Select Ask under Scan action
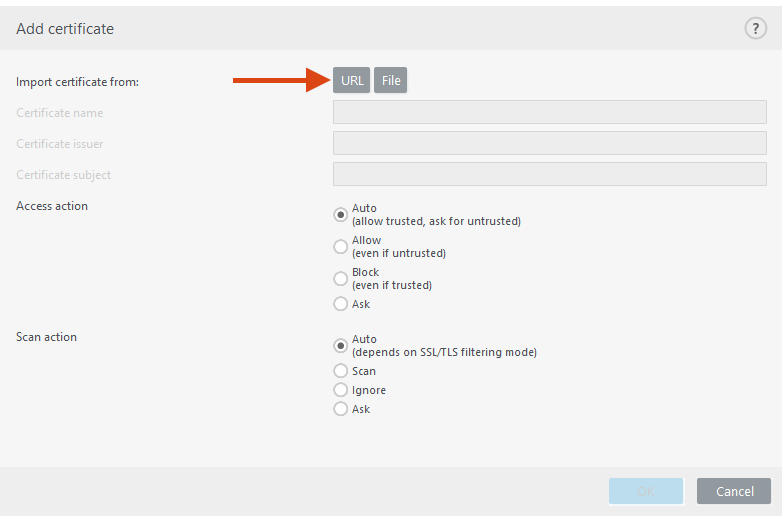Image resolution: width=782 pixels, height=516 pixels. [341, 409]
